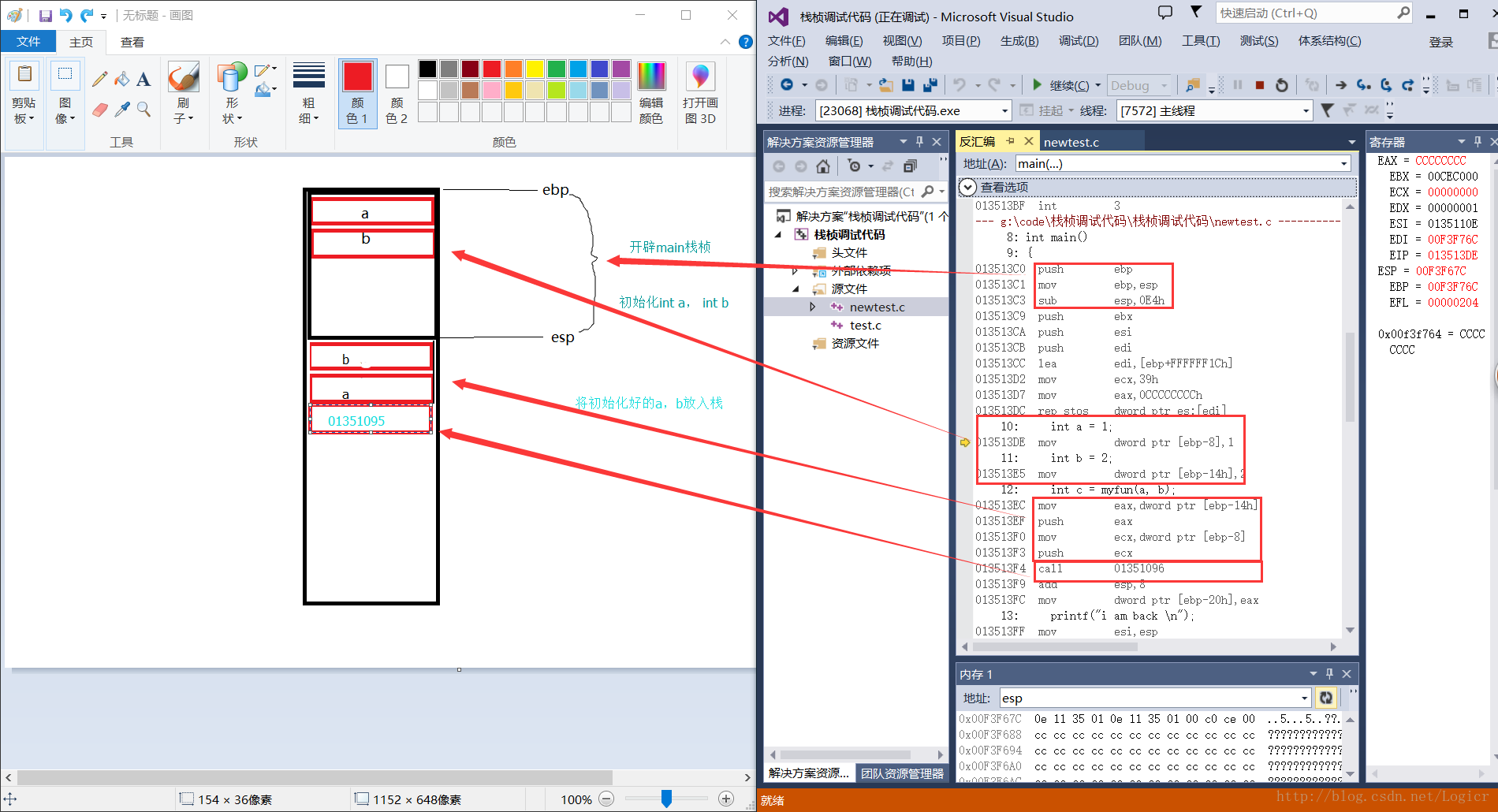Open the Debug menu in Visual Studio
Screen dimensions: 1498x812
point(1078,41)
